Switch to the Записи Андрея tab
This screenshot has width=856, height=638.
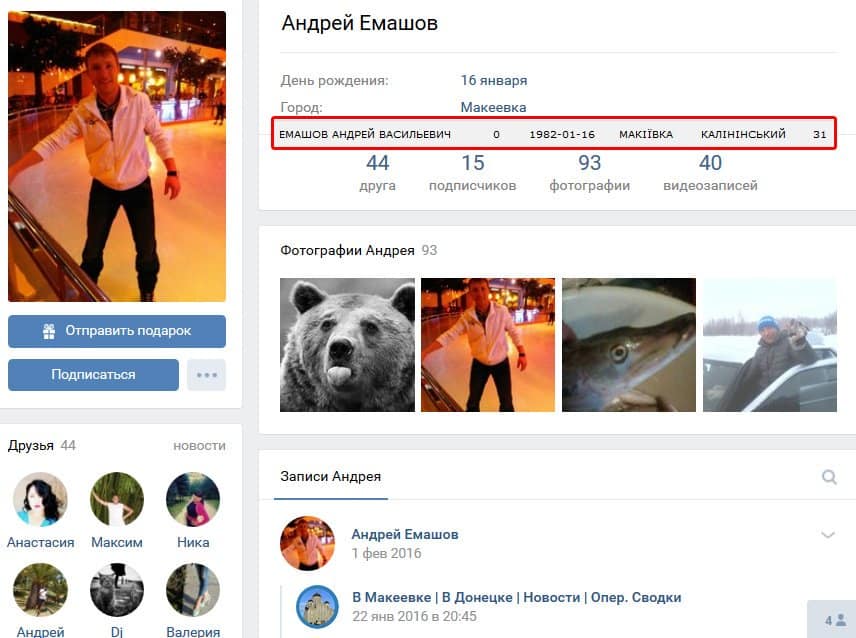(x=330, y=477)
